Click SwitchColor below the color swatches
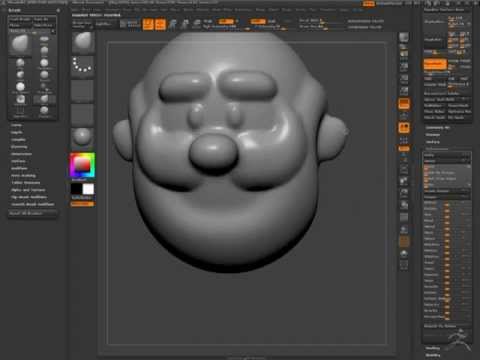This screenshot has height=360, width=480. click(82, 198)
